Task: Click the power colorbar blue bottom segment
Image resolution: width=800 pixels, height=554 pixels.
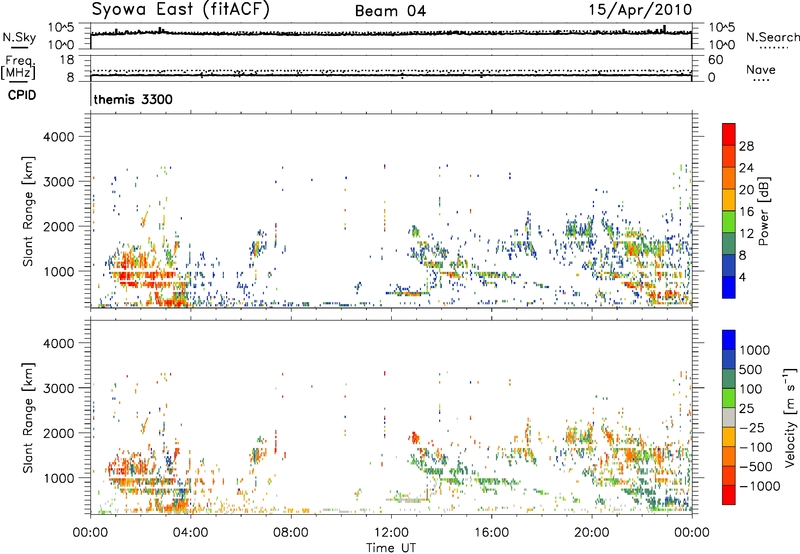Action: (x=729, y=287)
